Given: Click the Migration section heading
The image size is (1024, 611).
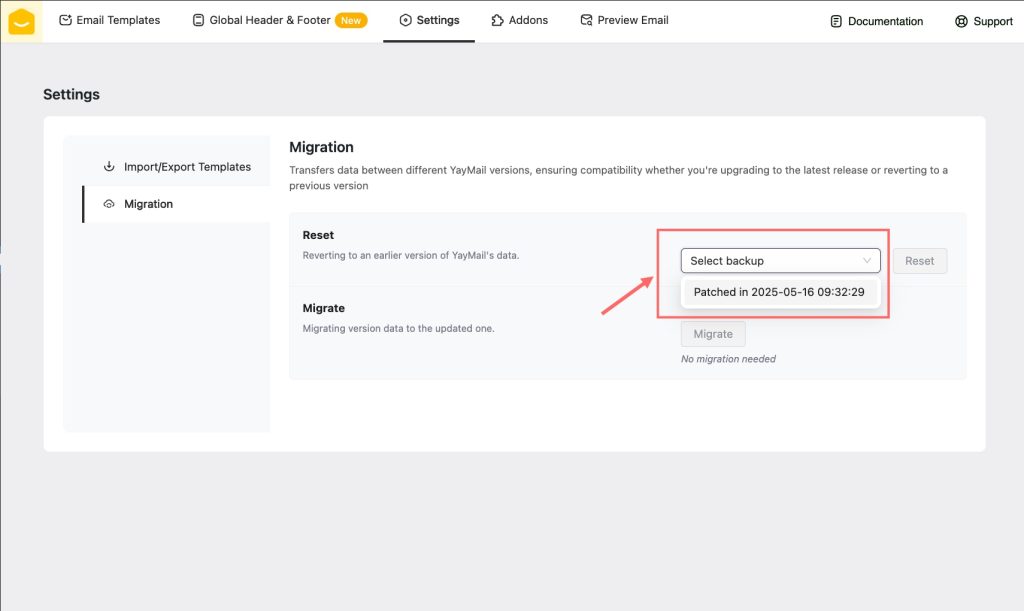Looking at the screenshot, I should 321,147.
